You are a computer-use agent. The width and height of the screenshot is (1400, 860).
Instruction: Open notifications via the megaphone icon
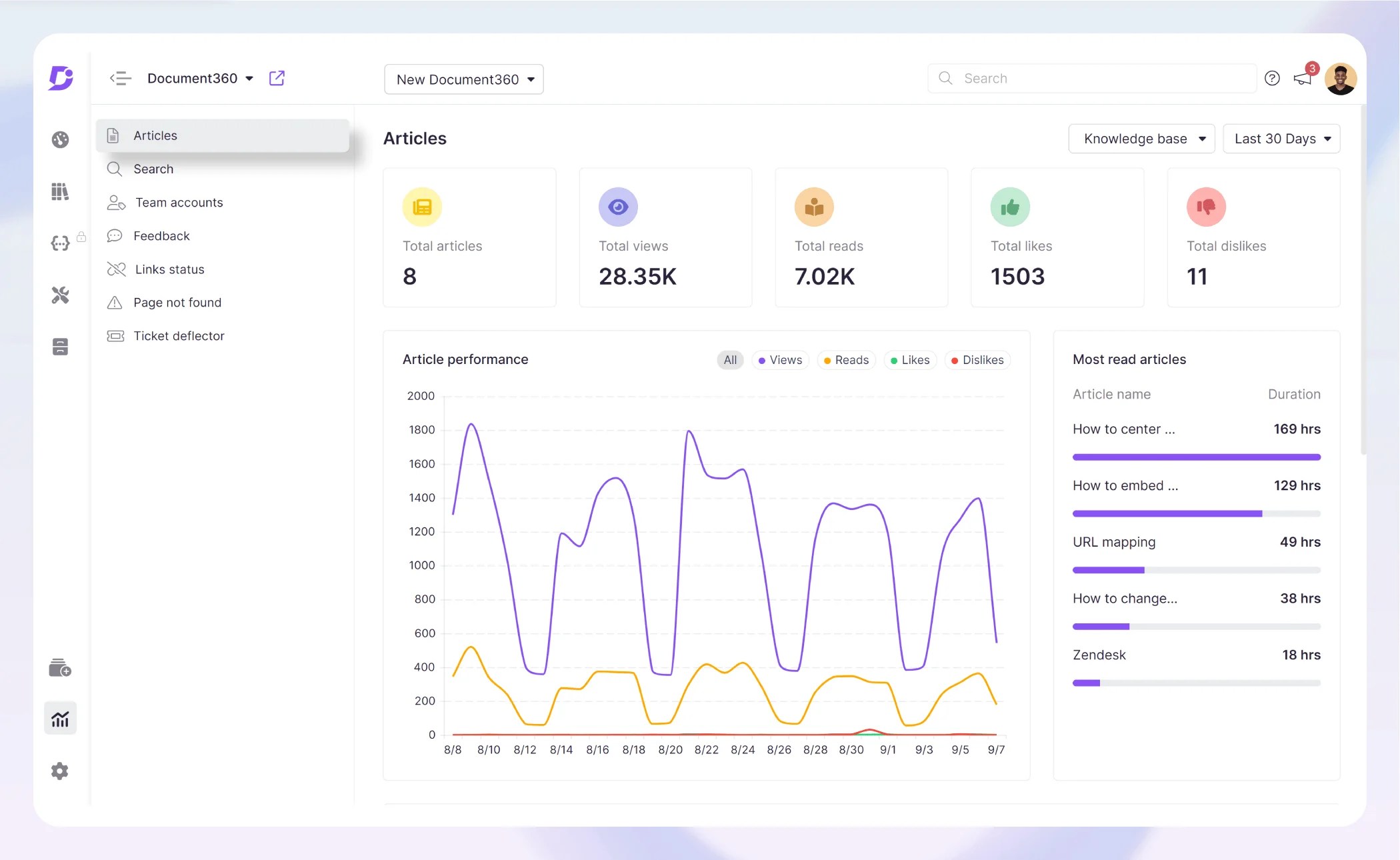point(1303,79)
